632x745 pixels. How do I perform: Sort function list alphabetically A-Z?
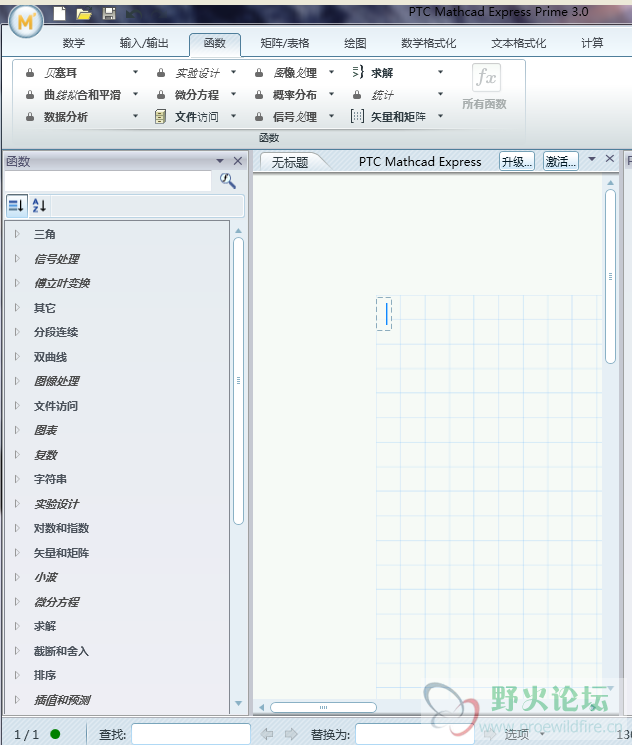click(39, 206)
